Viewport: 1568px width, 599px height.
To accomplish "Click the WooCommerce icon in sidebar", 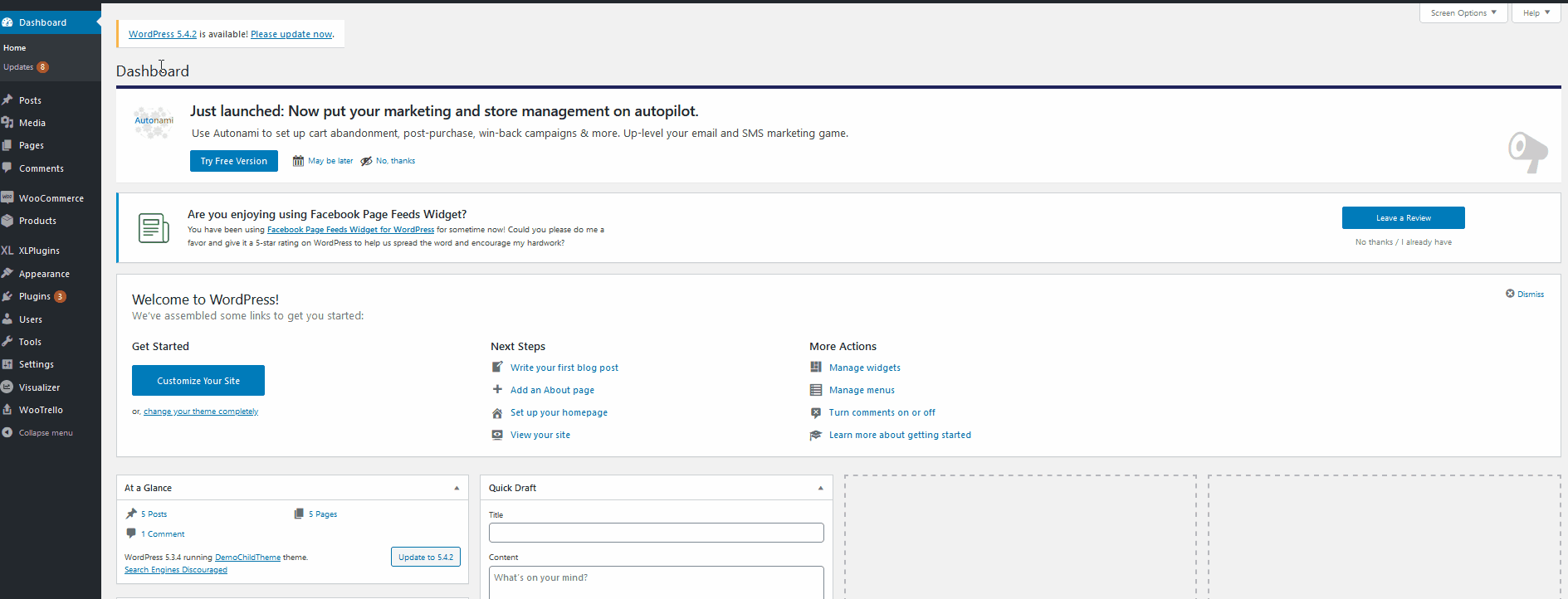I will point(7,198).
